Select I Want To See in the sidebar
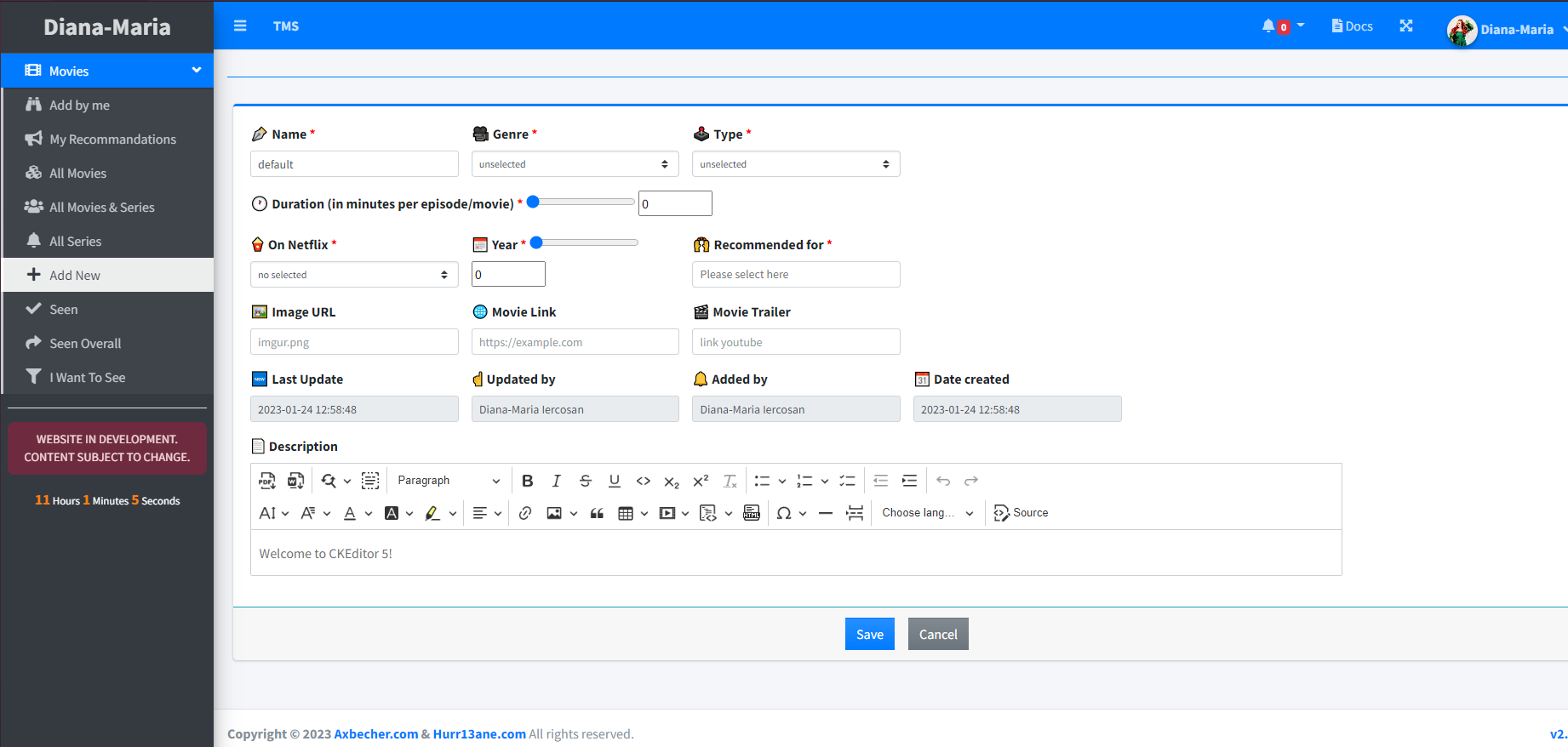This screenshot has height=747, width=1568. [87, 378]
